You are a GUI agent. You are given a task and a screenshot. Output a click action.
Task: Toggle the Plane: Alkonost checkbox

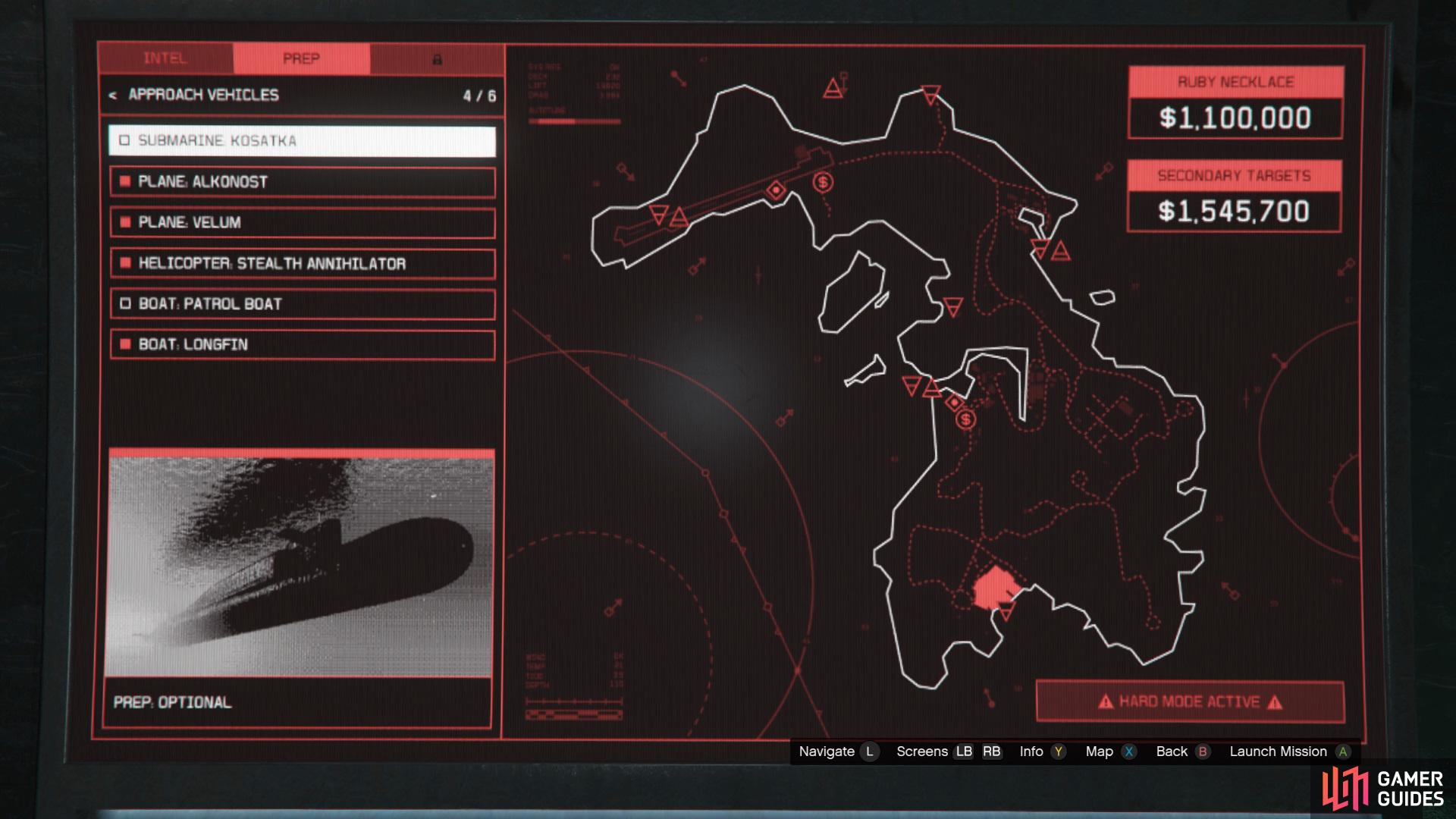125,182
